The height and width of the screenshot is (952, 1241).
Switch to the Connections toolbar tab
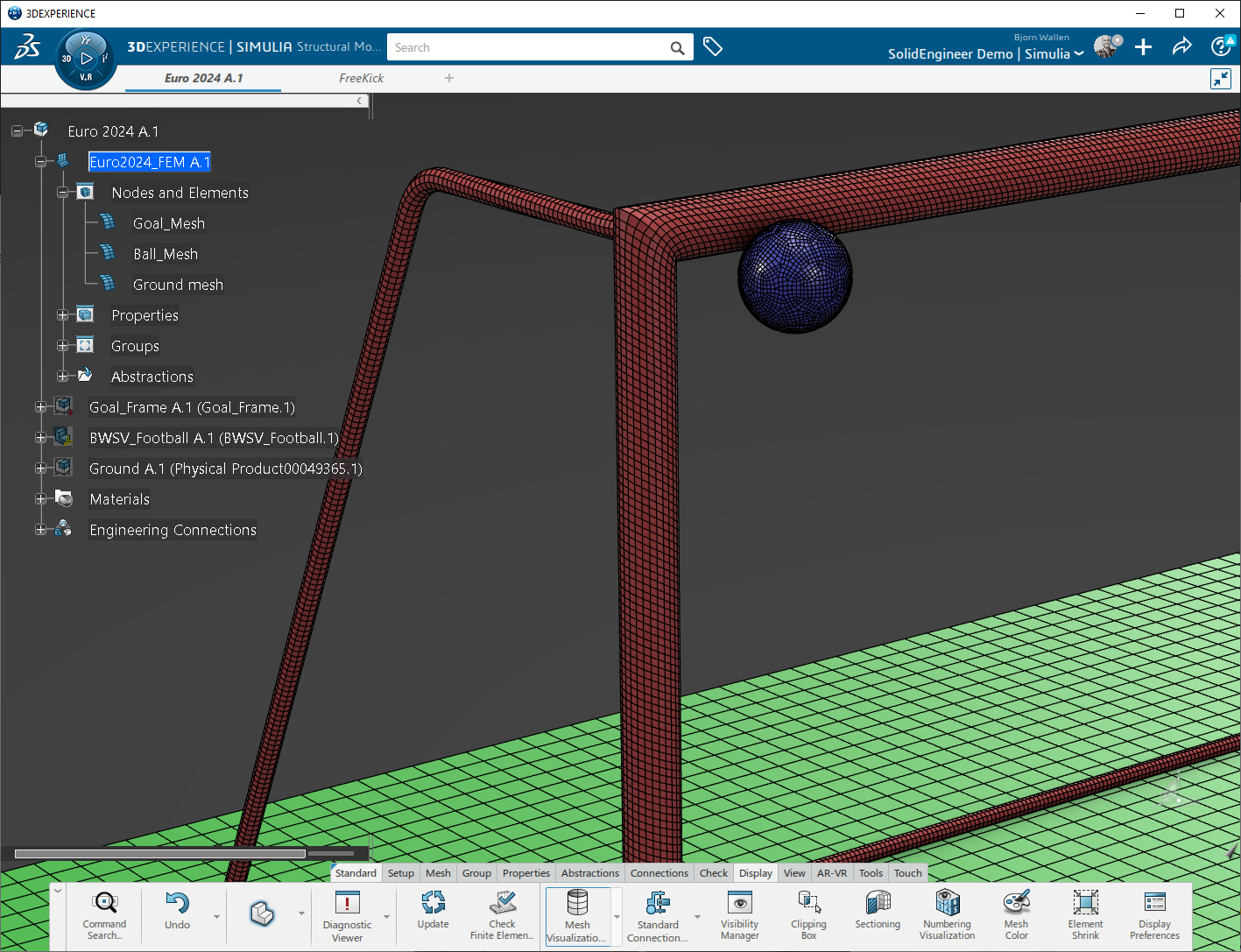(659, 873)
